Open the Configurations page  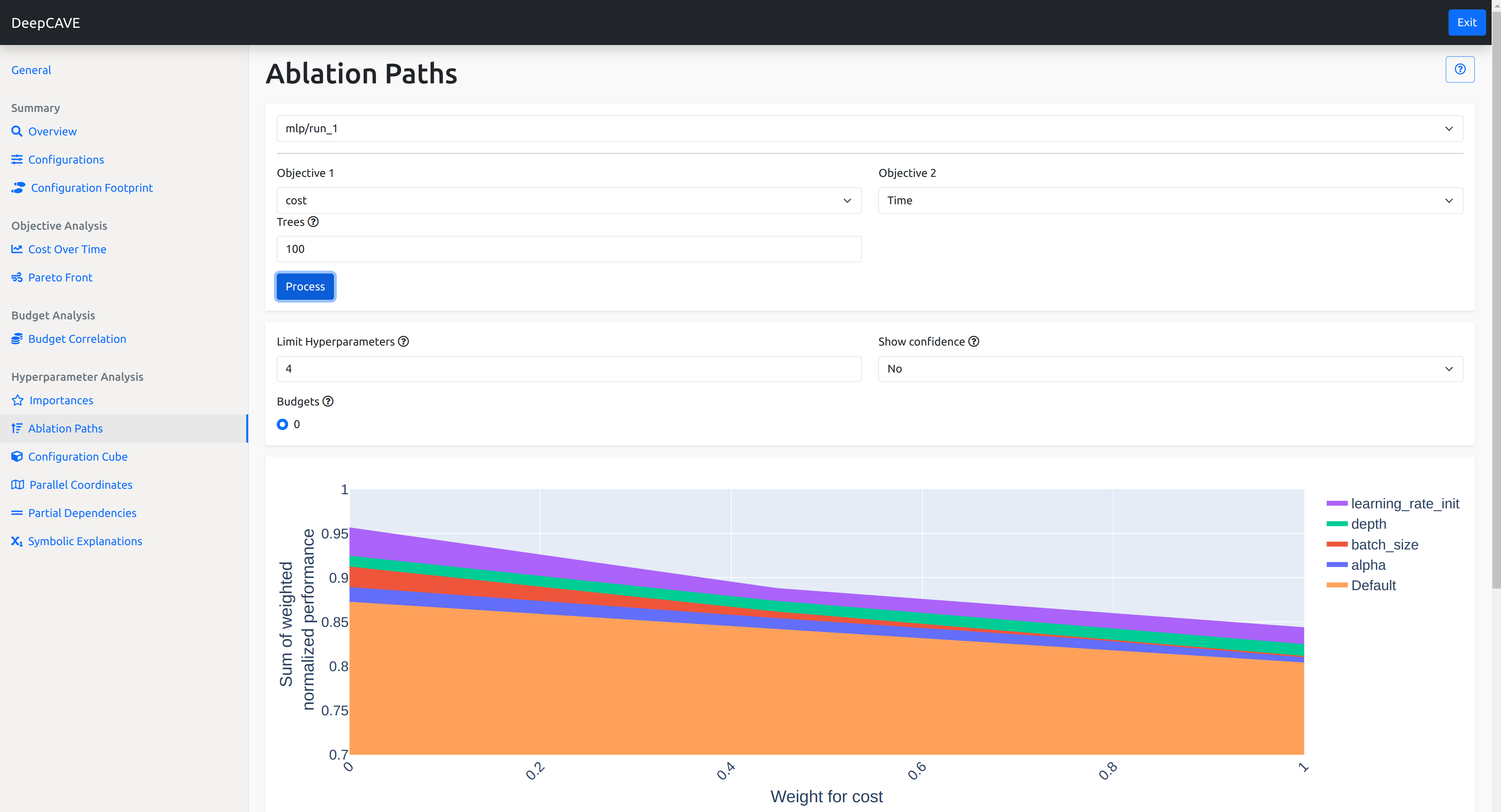[x=66, y=160]
